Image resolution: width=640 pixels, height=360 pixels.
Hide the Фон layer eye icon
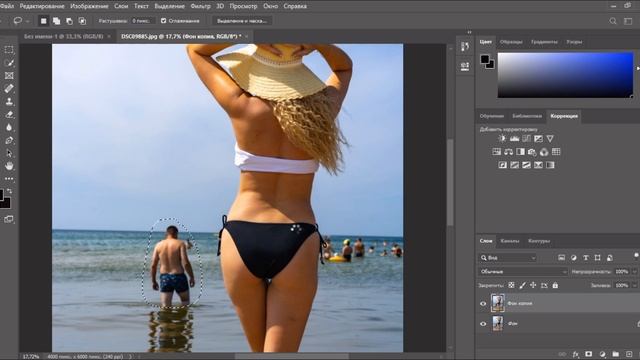point(483,324)
